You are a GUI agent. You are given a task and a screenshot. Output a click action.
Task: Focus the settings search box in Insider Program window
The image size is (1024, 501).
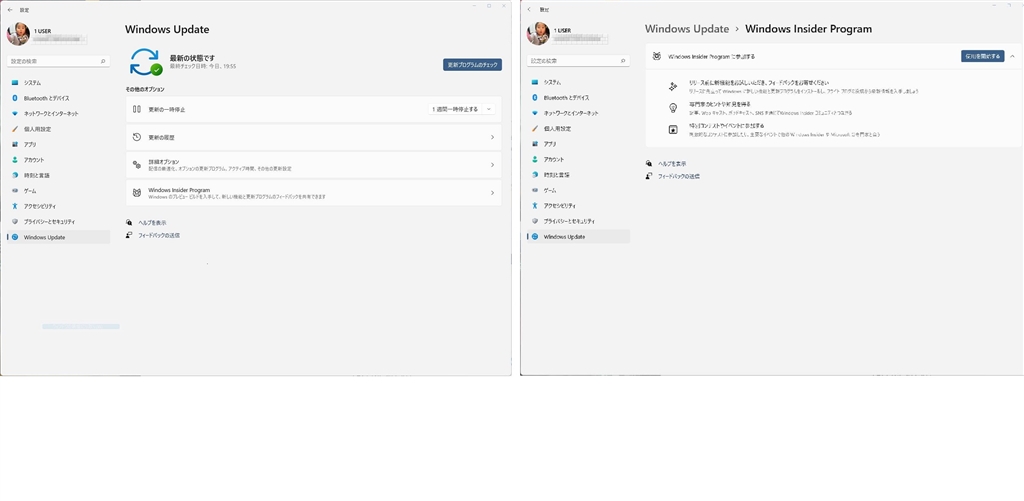(579, 60)
